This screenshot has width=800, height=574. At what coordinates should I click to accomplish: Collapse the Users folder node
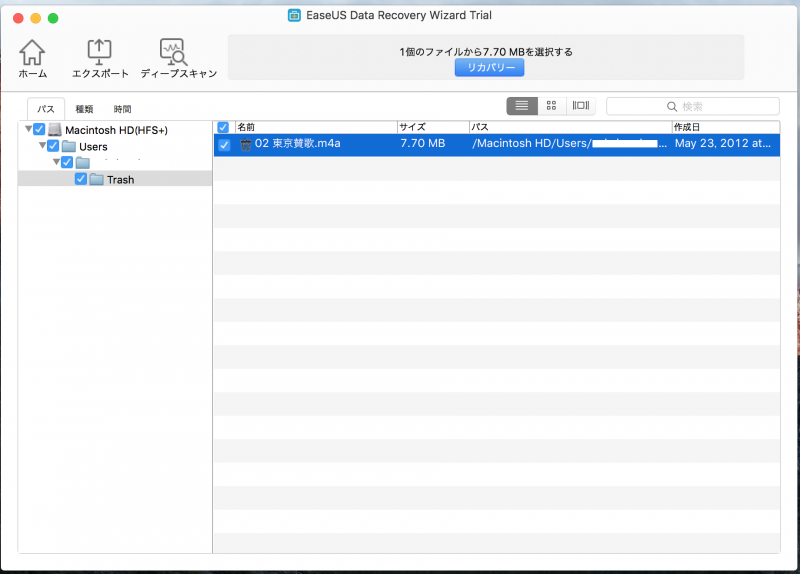click(42, 145)
